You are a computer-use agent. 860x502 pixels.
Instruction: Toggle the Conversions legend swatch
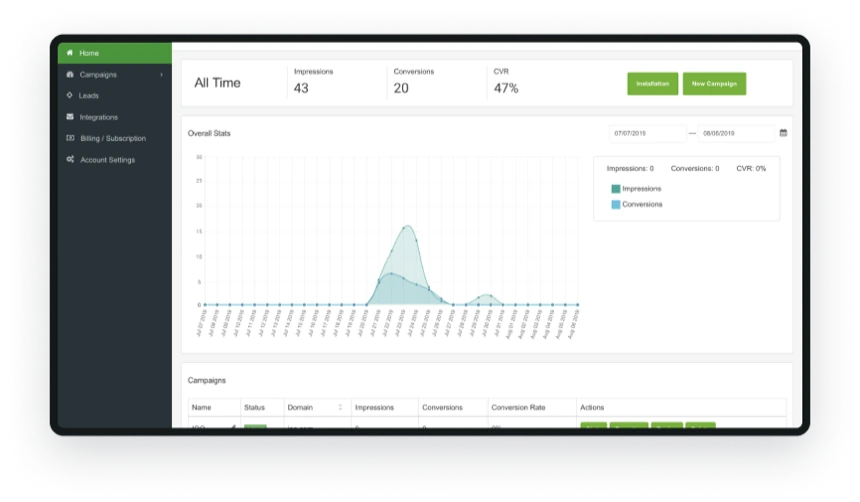click(616, 205)
